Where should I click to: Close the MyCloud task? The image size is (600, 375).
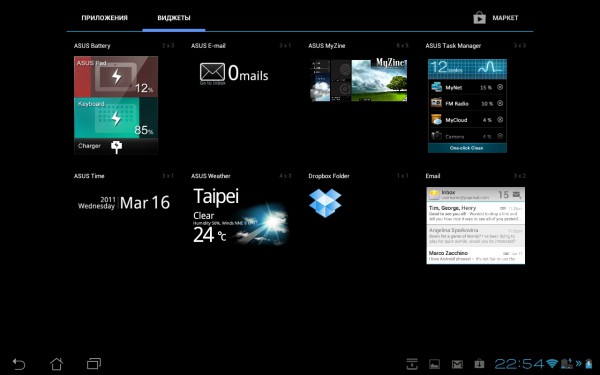[500, 120]
